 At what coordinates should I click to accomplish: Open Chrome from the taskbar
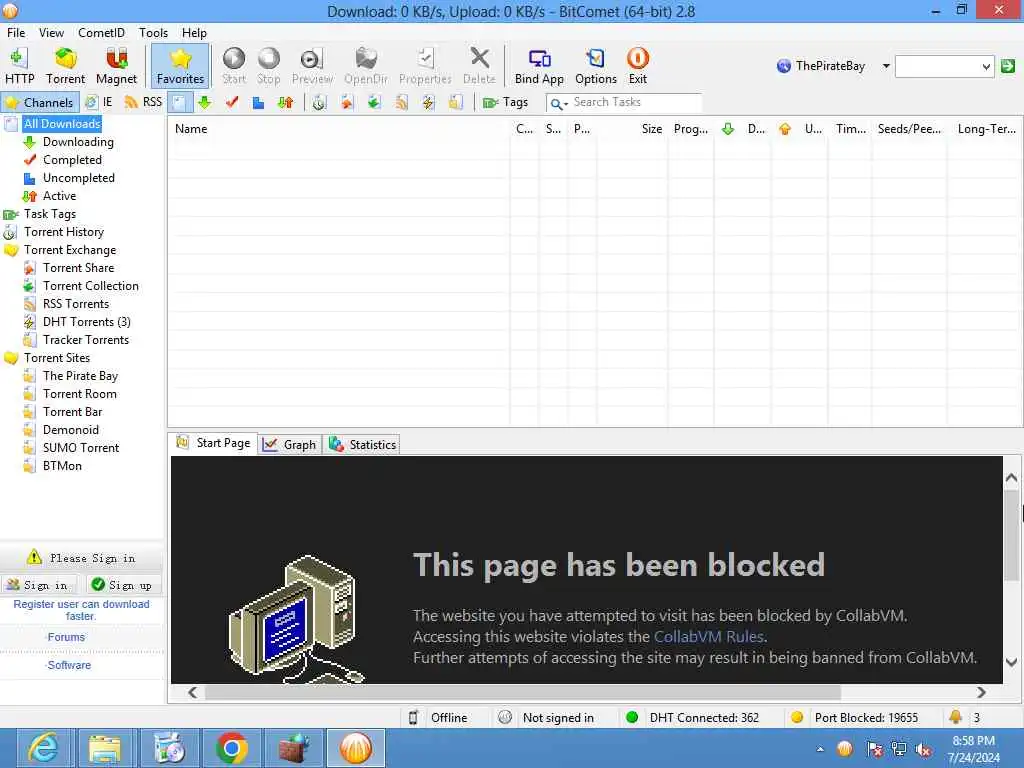coord(231,748)
